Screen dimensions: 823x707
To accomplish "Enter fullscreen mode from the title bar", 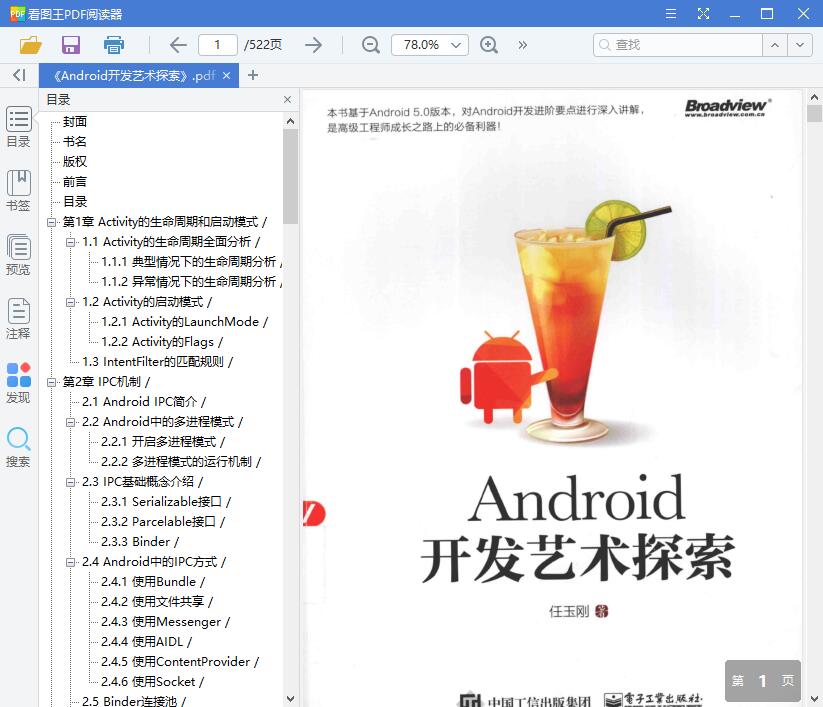I will coord(703,14).
